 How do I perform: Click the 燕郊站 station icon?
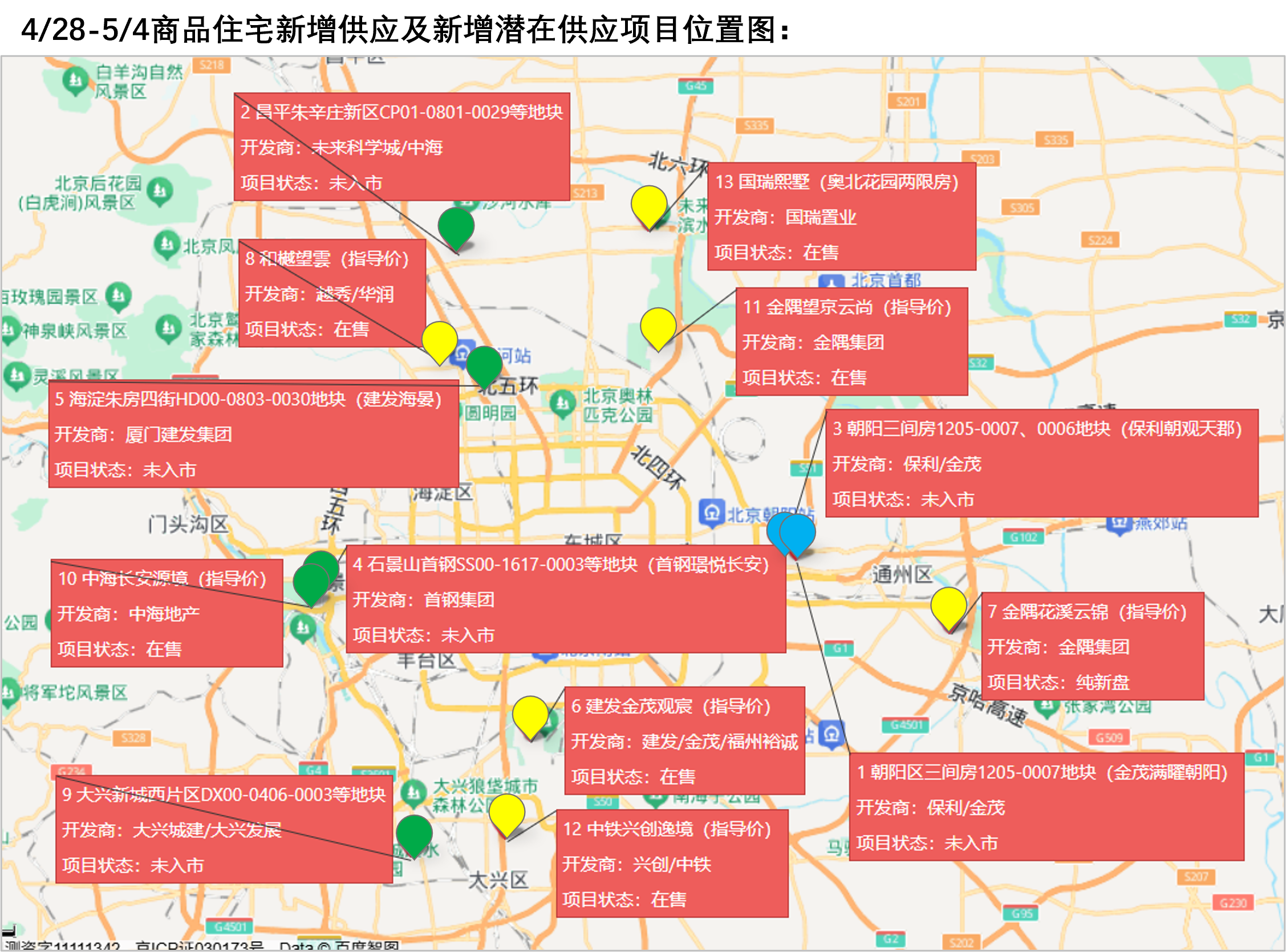(1119, 523)
